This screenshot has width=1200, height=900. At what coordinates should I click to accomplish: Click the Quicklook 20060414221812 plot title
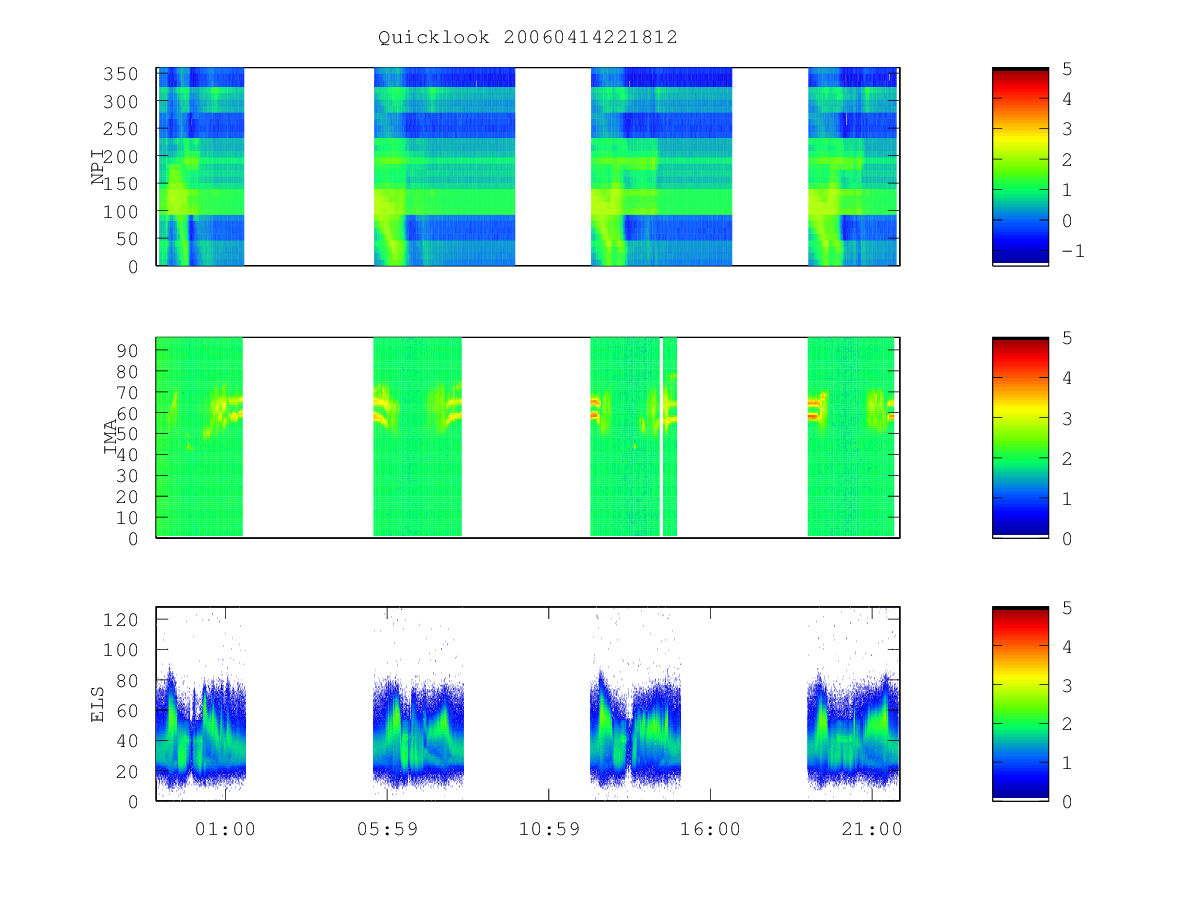pyautogui.click(x=528, y=38)
